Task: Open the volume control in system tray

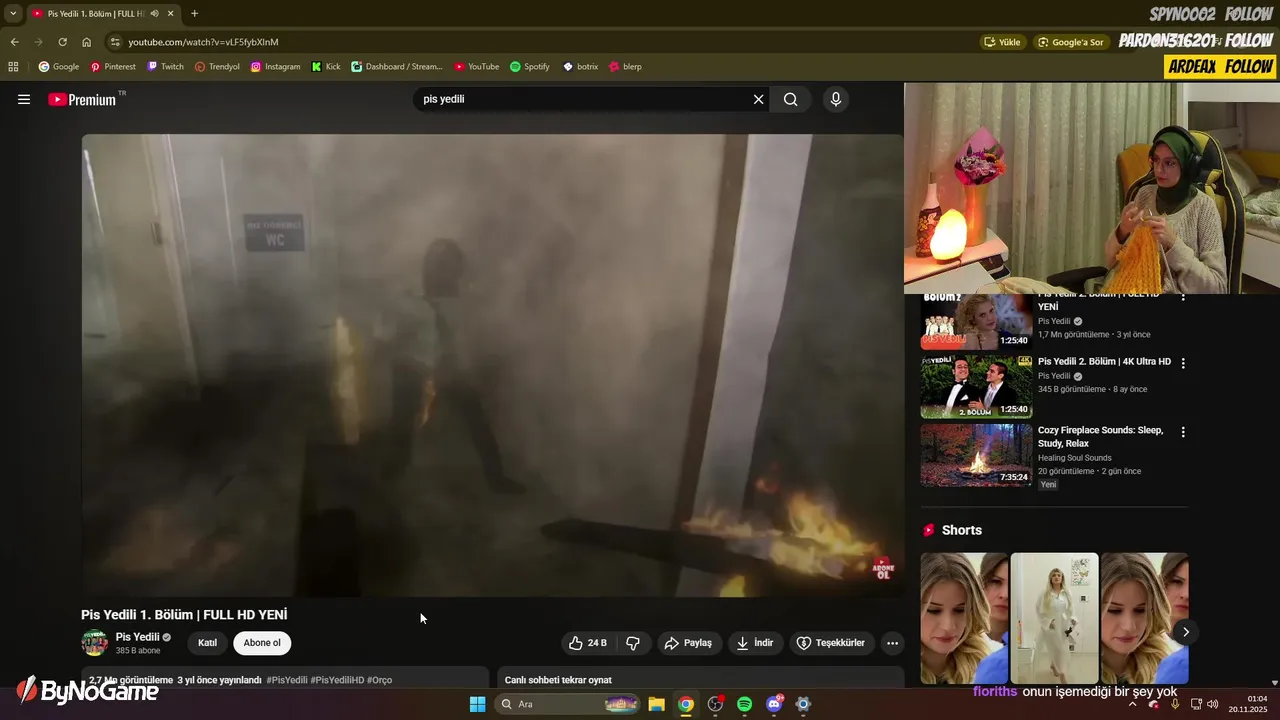Action: tap(1213, 704)
